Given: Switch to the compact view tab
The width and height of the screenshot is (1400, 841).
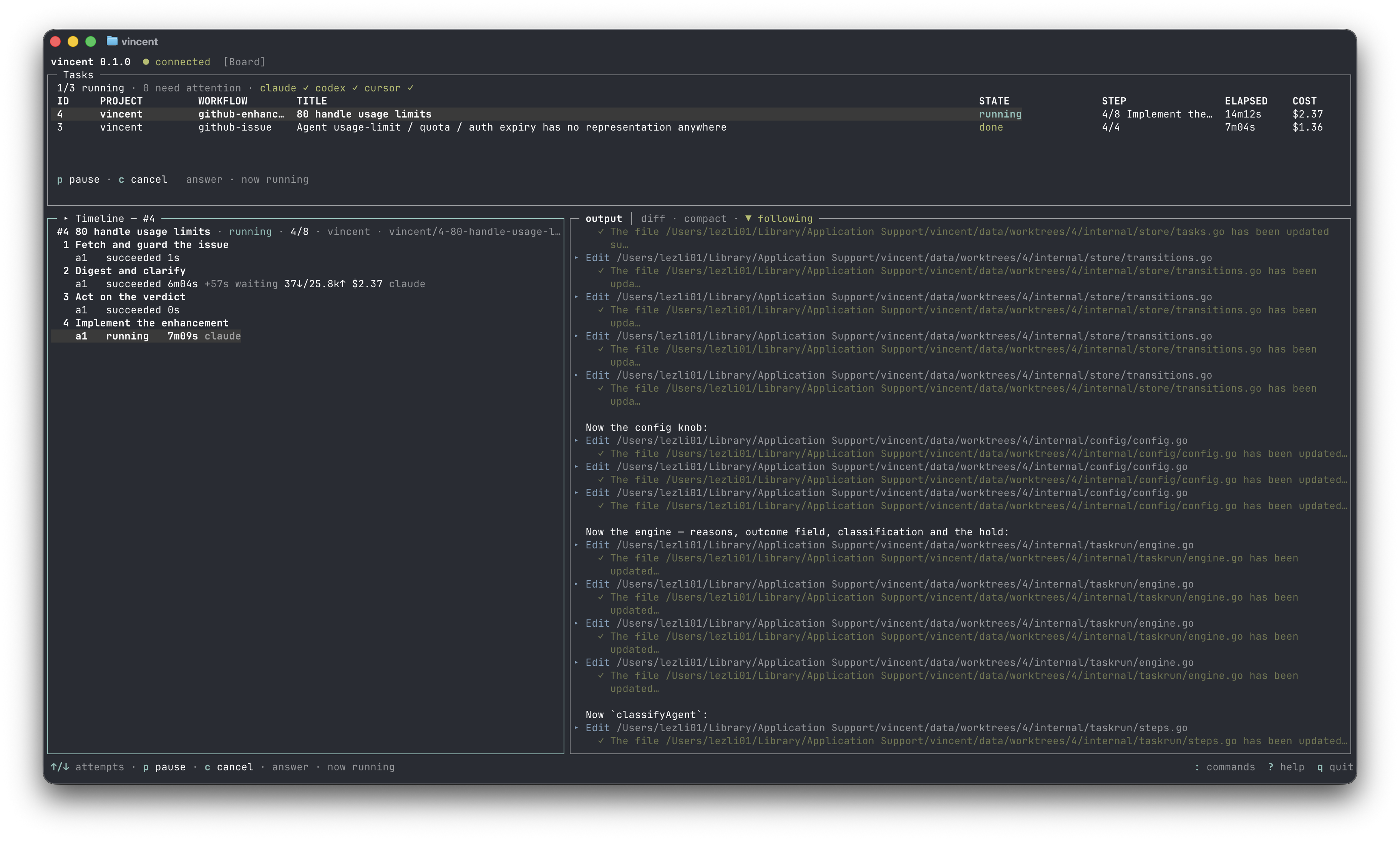Looking at the screenshot, I should click(x=705, y=218).
